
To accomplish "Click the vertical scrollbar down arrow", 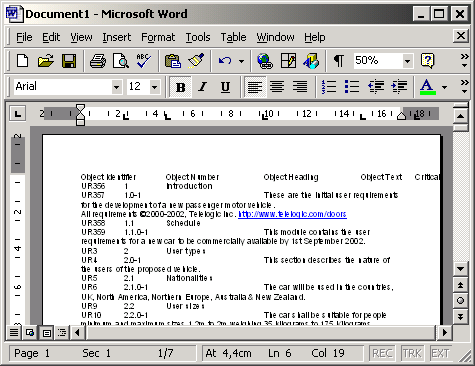I will (x=460, y=269).
